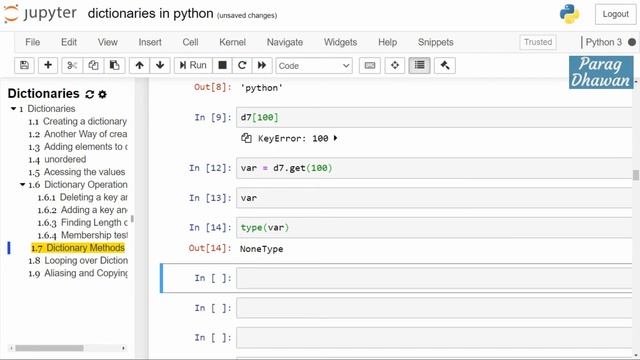Click the Python logo icon
The width and height of the screenshot is (640, 360).
tap(569, 14)
